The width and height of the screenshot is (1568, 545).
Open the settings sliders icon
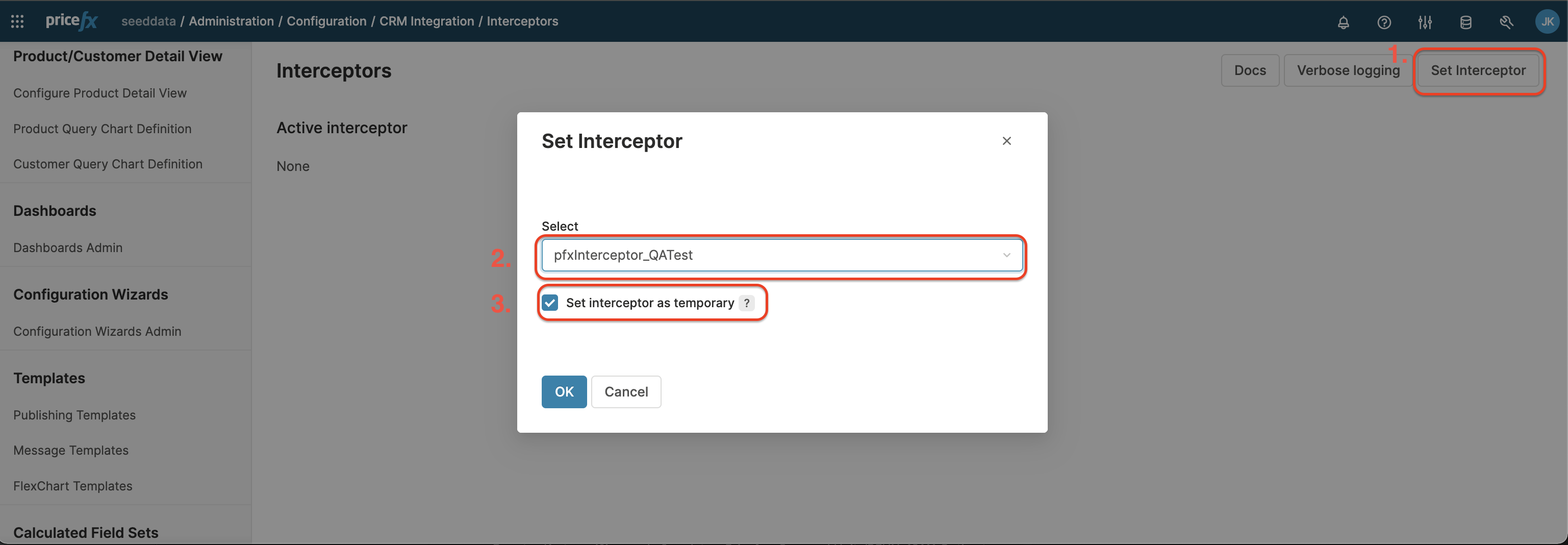click(x=1425, y=22)
